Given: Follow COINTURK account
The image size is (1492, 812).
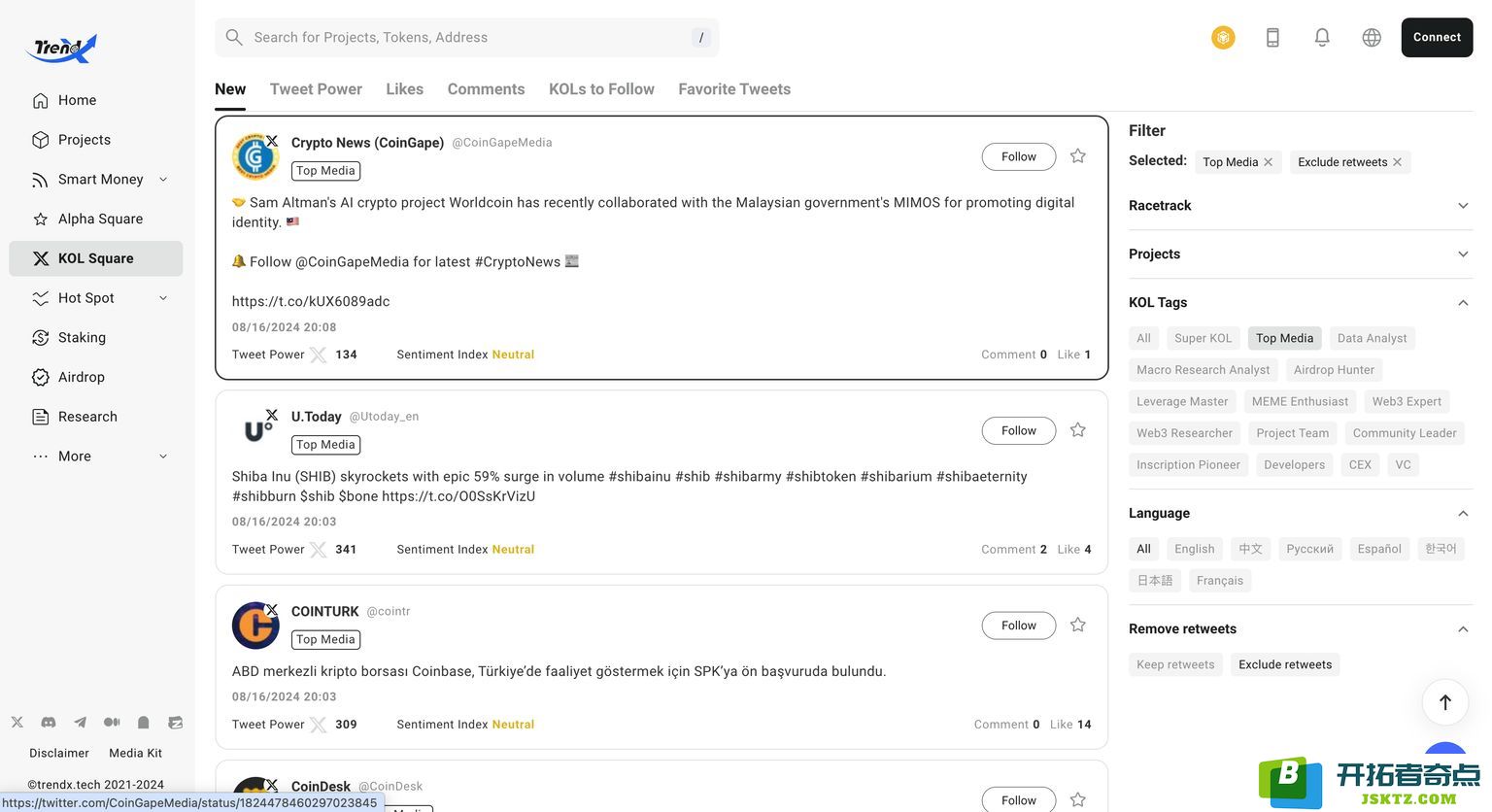Looking at the screenshot, I should click(1019, 626).
